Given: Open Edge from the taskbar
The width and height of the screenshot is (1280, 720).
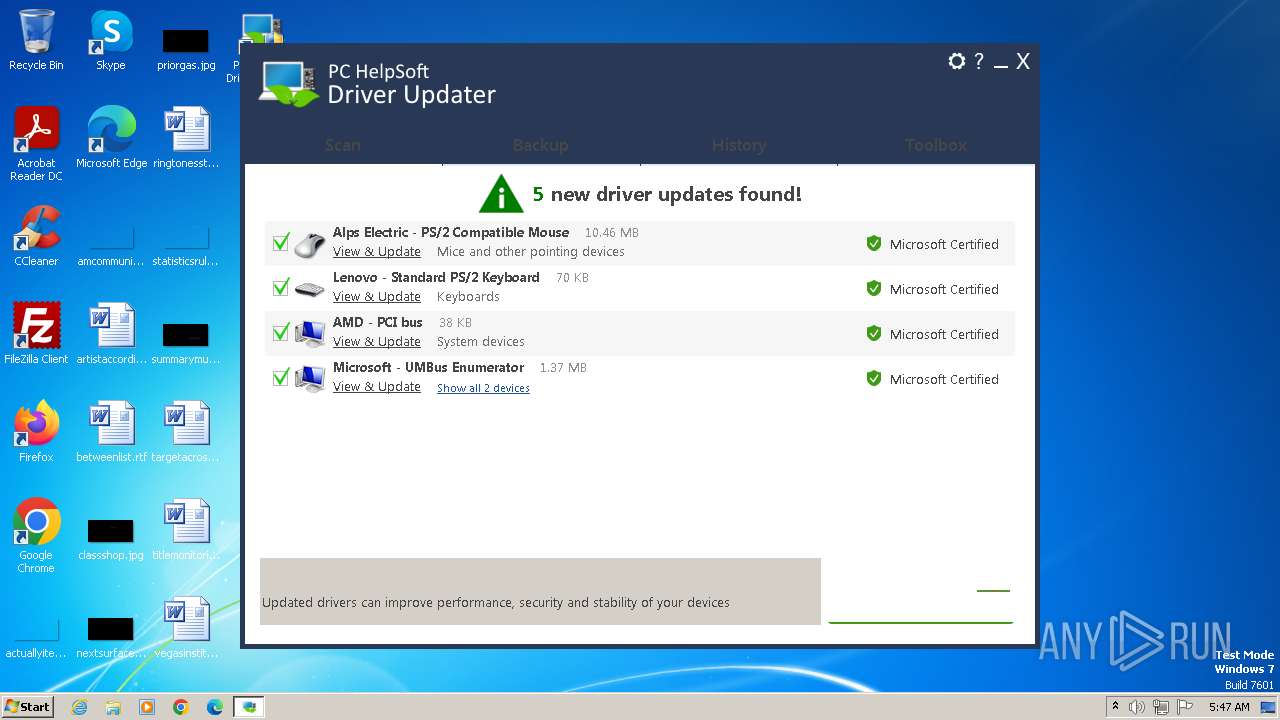Looking at the screenshot, I should [x=215, y=707].
